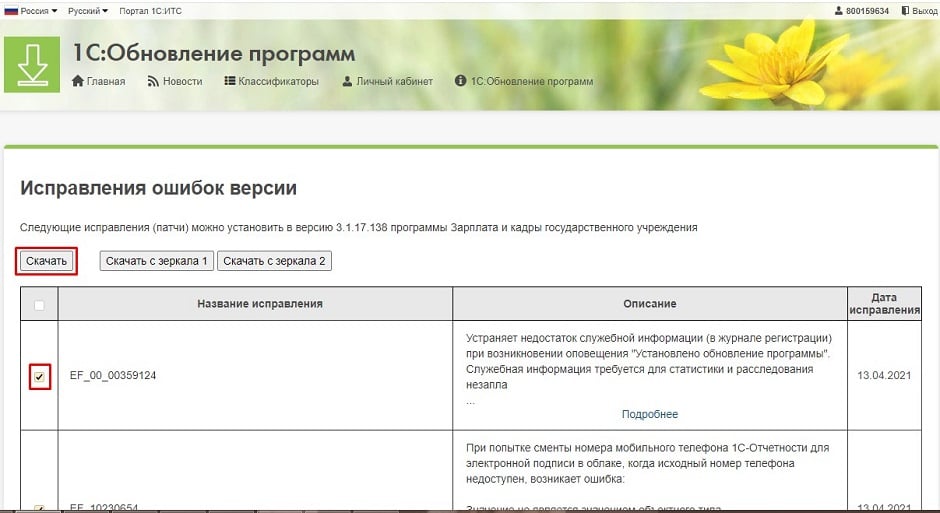Expand the Русский language dropdown
The width and height of the screenshot is (940, 513).
pyautogui.click(x=90, y=10)
